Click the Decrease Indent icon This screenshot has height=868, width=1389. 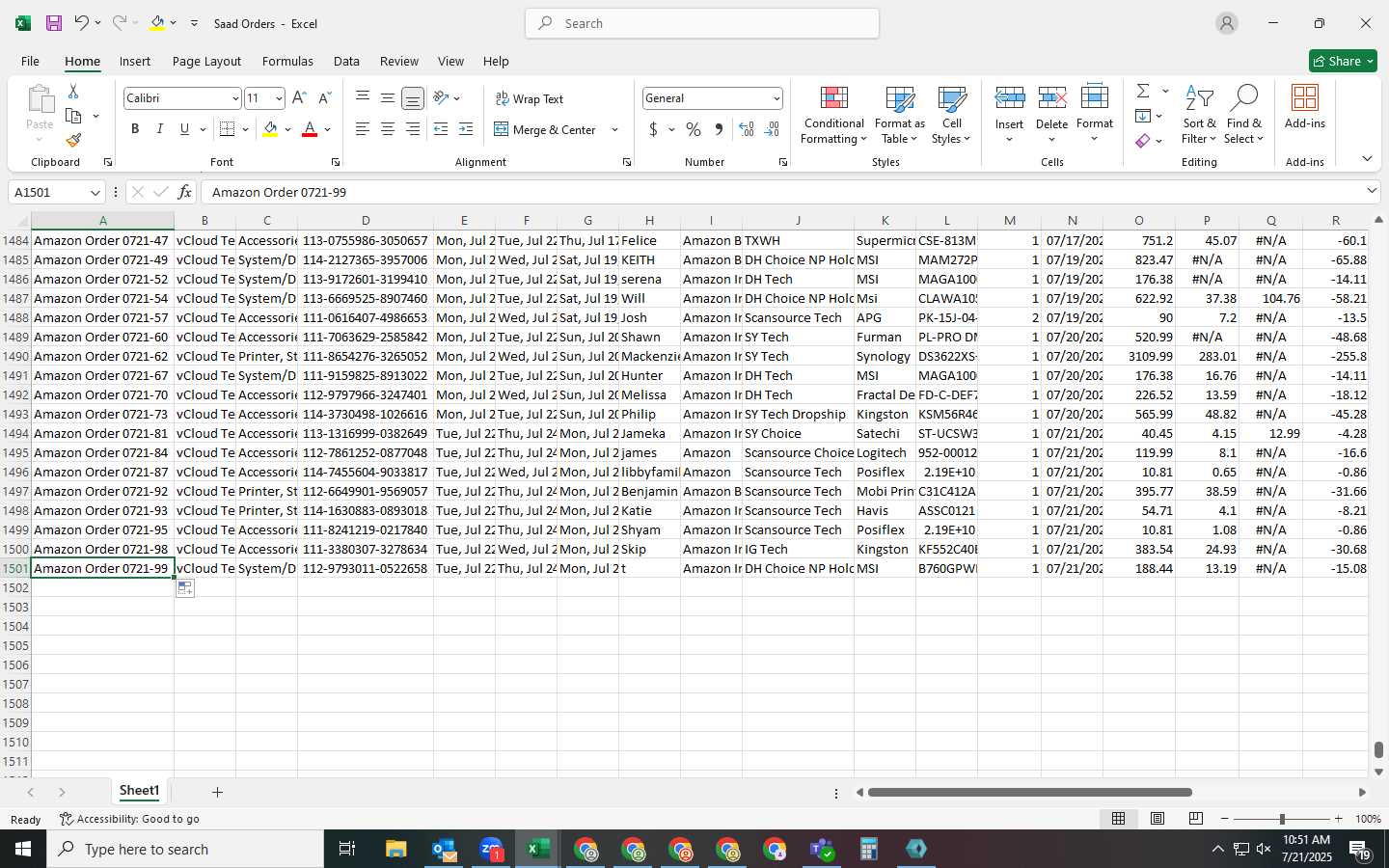[441, 129]
